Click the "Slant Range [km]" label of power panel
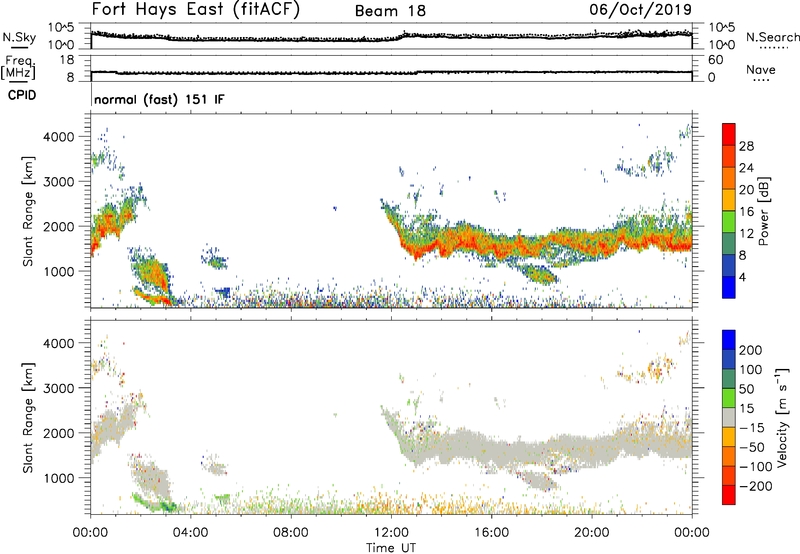The image size is (800, 554). [28, 211]
